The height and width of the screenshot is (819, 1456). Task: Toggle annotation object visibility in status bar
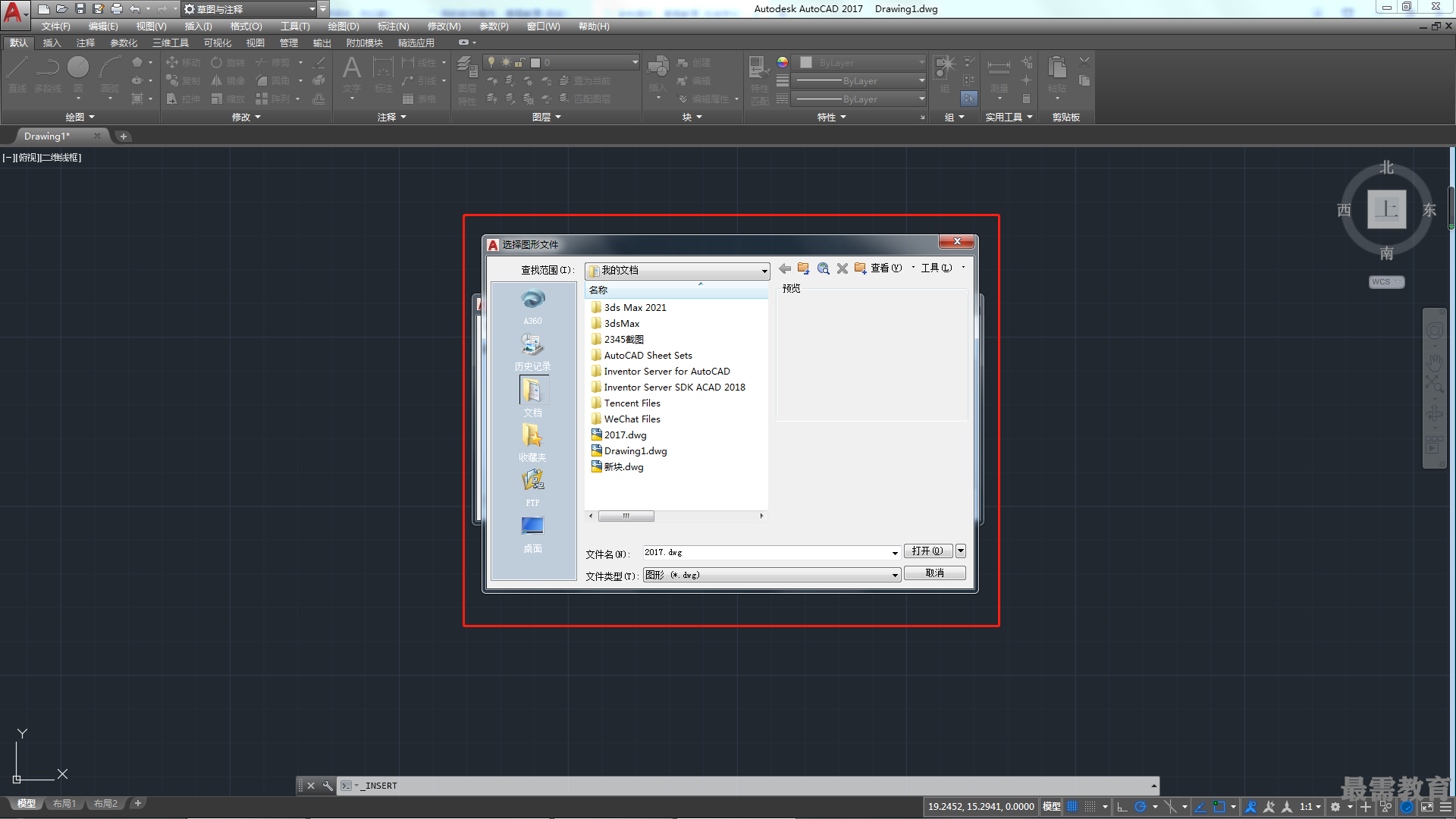pos(1251,807)
